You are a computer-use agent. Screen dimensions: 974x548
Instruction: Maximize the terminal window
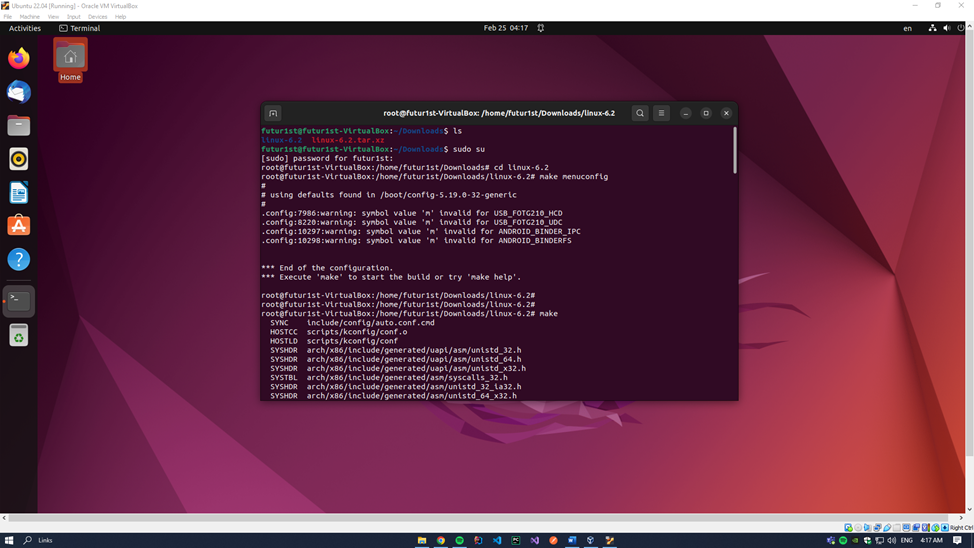pyautogui.click(x=706, y=113)
